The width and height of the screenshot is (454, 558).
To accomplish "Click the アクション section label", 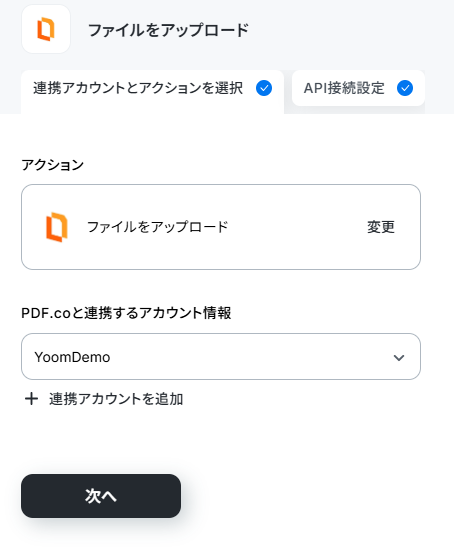I will 52,165.
